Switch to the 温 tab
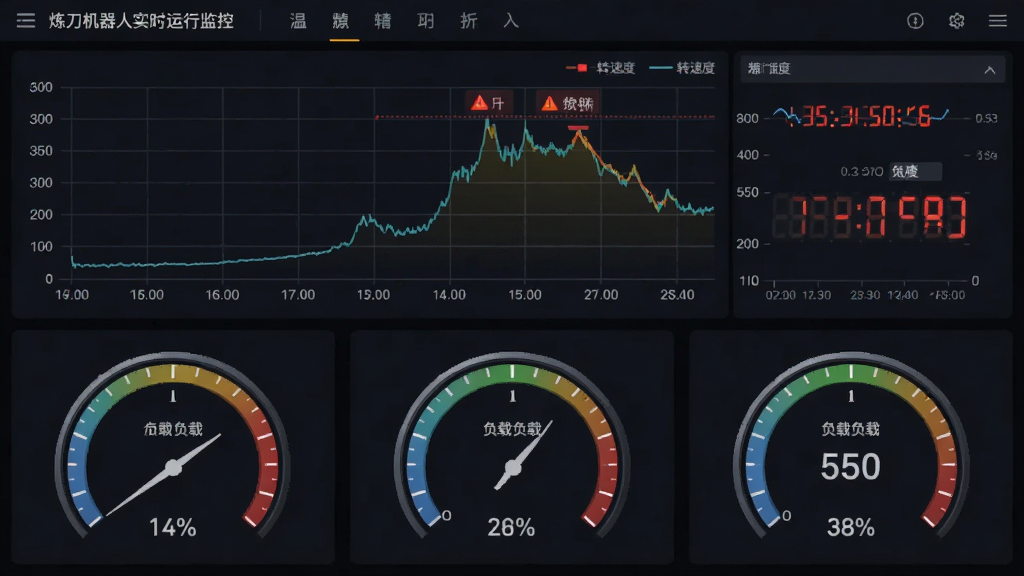1024x576 pixels. (x=298, y=21)
